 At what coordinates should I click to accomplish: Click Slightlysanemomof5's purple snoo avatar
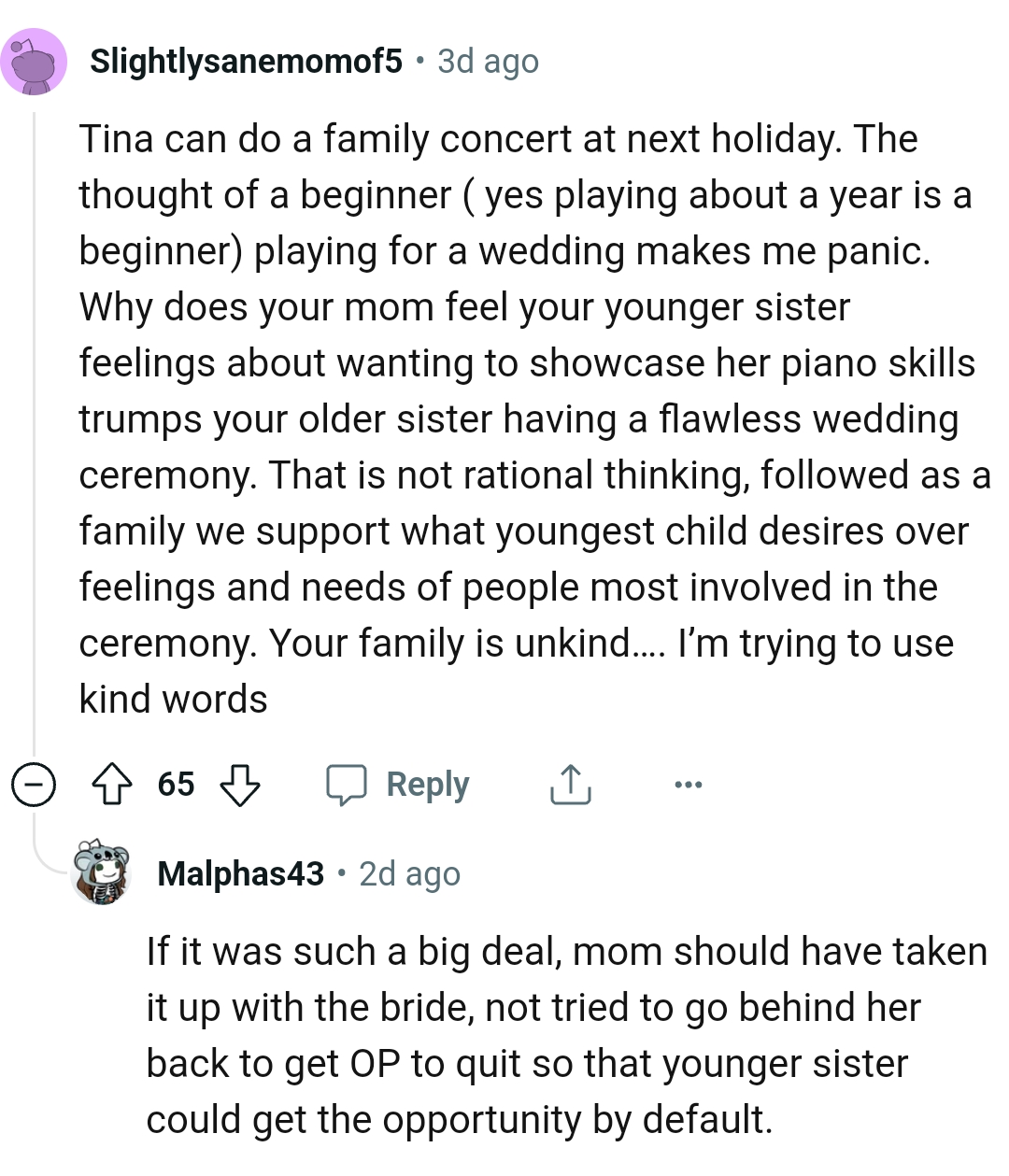[36, 64]
